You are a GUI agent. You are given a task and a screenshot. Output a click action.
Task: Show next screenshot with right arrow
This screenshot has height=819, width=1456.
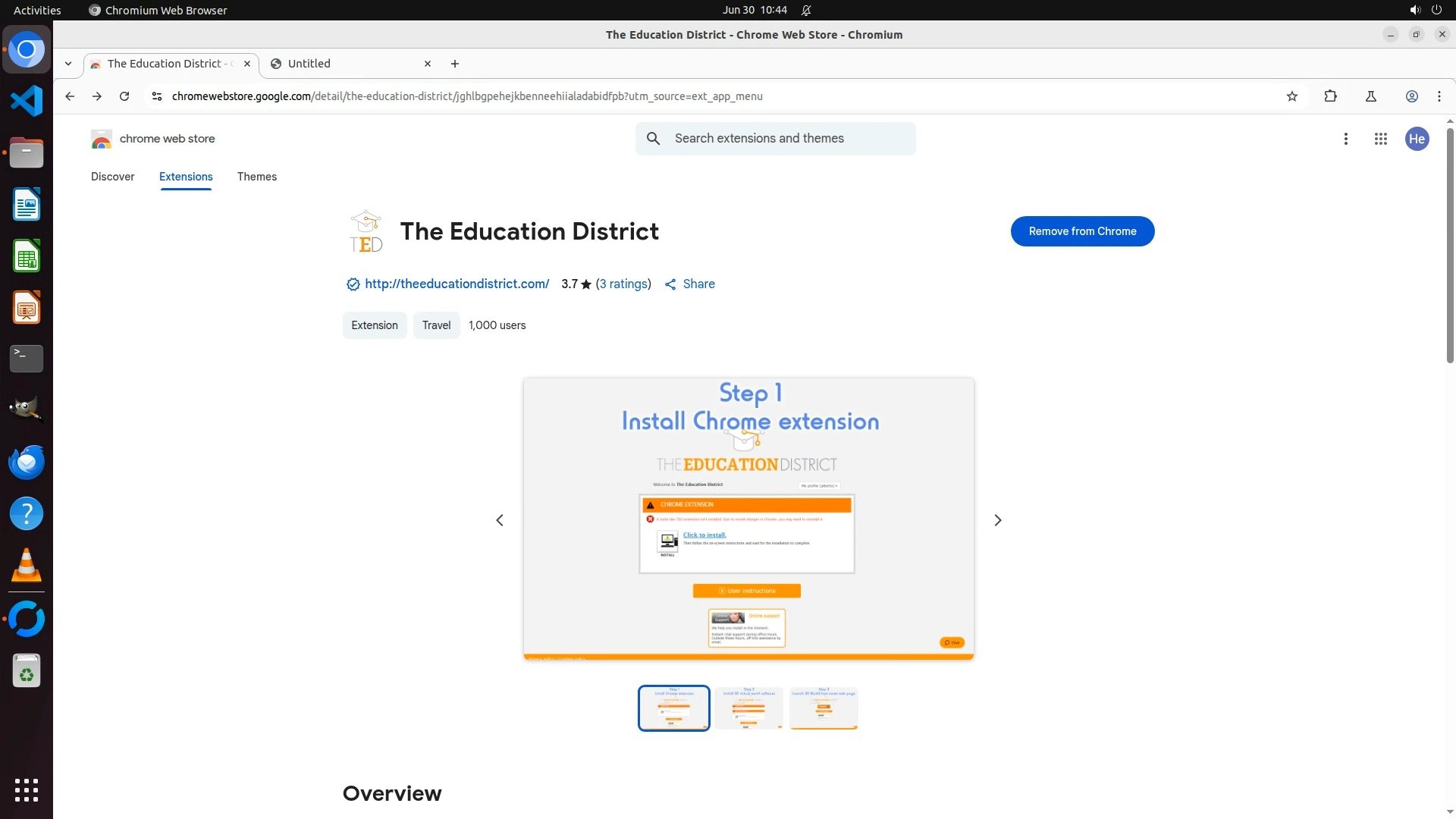[997, 520]
